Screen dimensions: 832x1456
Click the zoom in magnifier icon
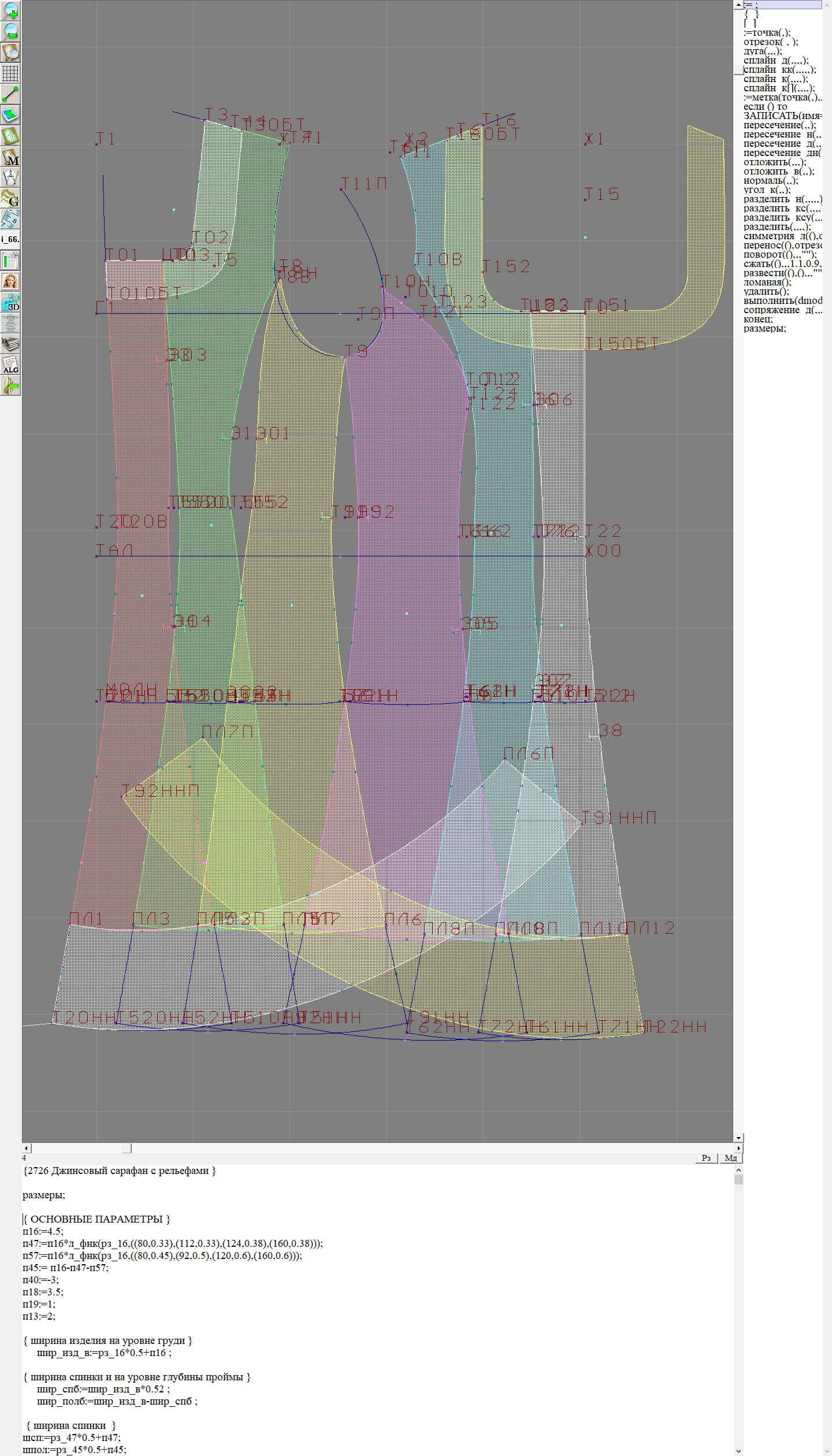(x=10, y=10)
